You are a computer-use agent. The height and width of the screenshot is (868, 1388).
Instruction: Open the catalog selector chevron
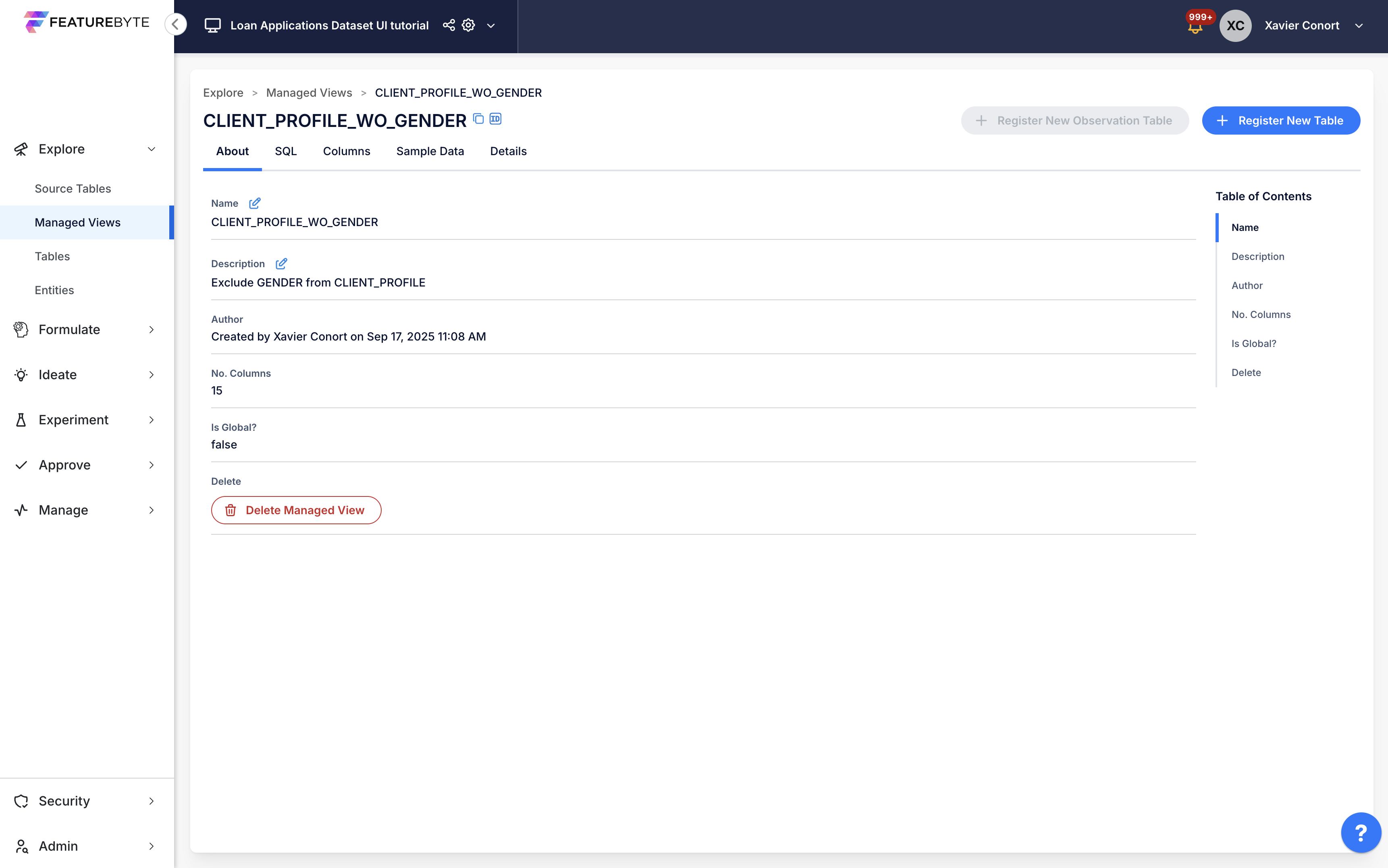(x=491, y=25)
